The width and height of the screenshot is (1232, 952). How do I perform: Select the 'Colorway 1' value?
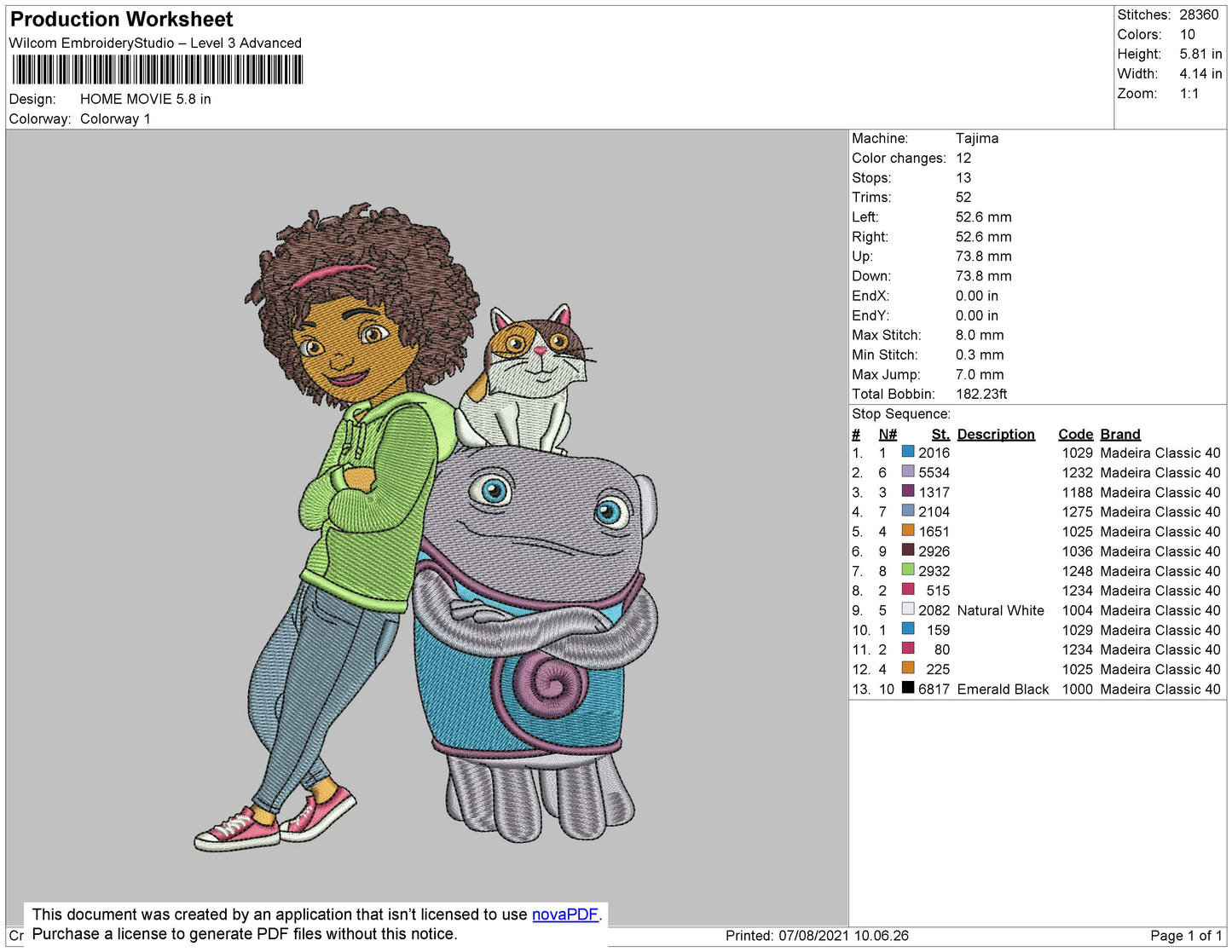[x=115, y=118]
